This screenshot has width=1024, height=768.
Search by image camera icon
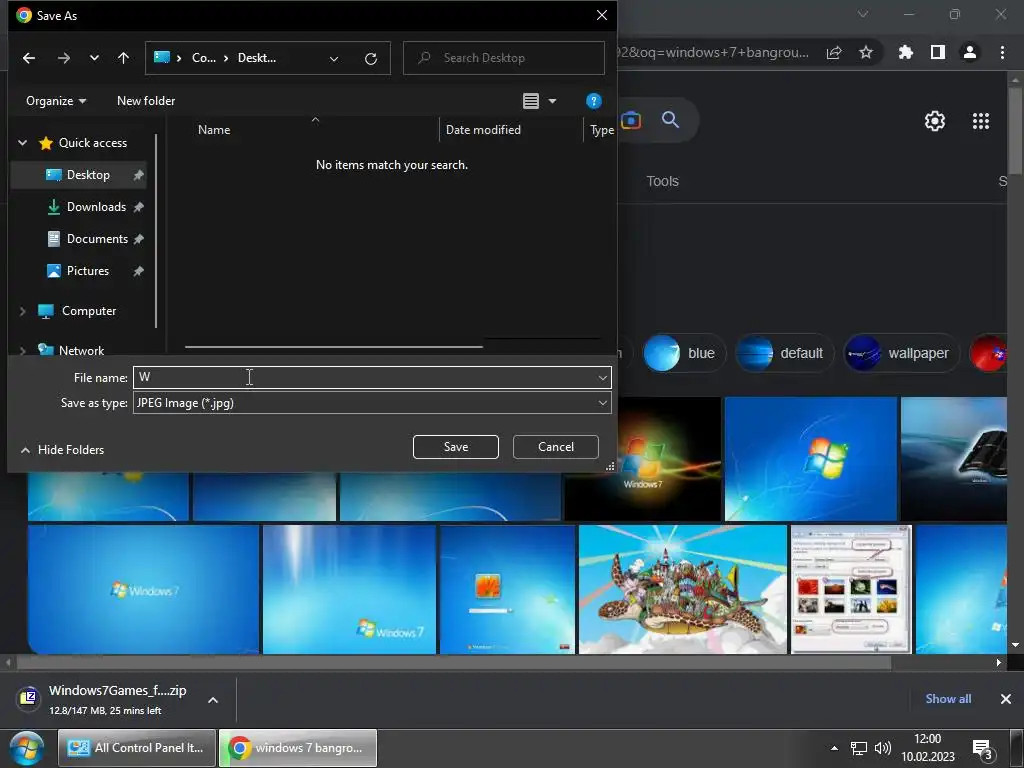631,120
